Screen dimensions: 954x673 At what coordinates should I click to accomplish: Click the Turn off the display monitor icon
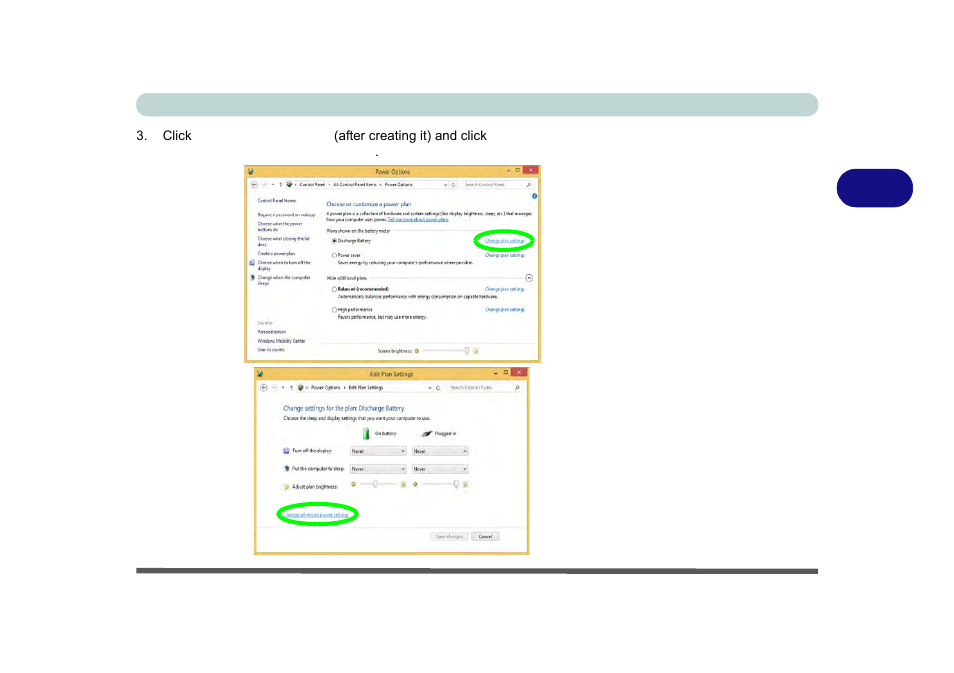[286, 451]
